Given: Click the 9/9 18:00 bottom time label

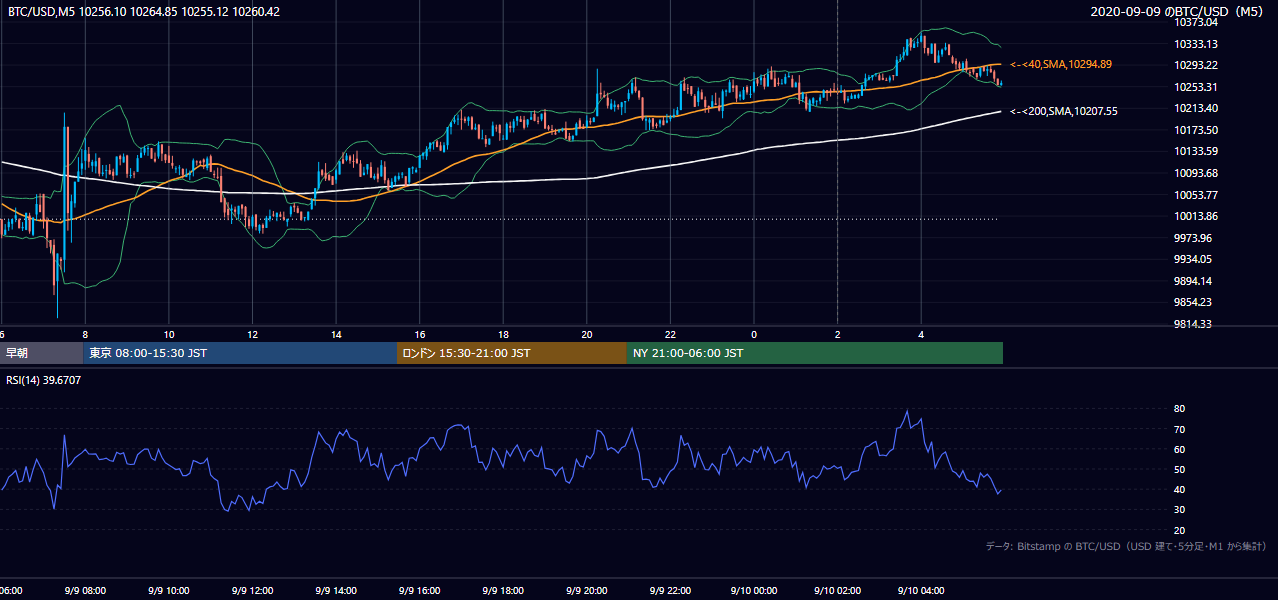Looking at the screenshot, I should click(504, 591).
